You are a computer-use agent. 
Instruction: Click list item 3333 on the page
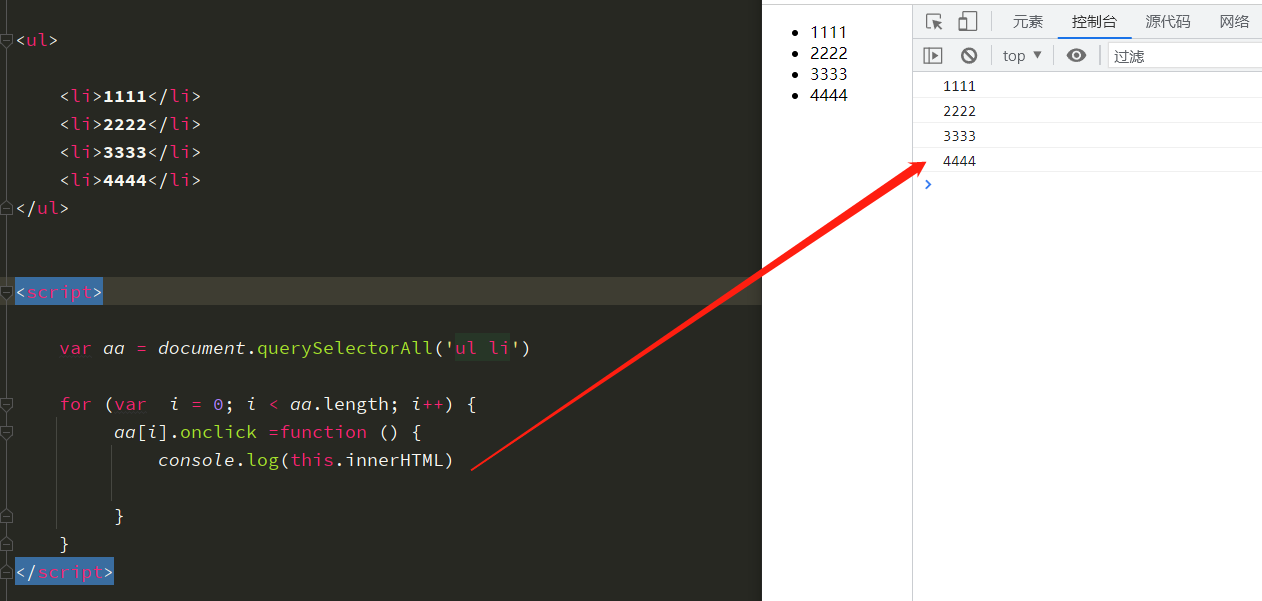point(828,74)
